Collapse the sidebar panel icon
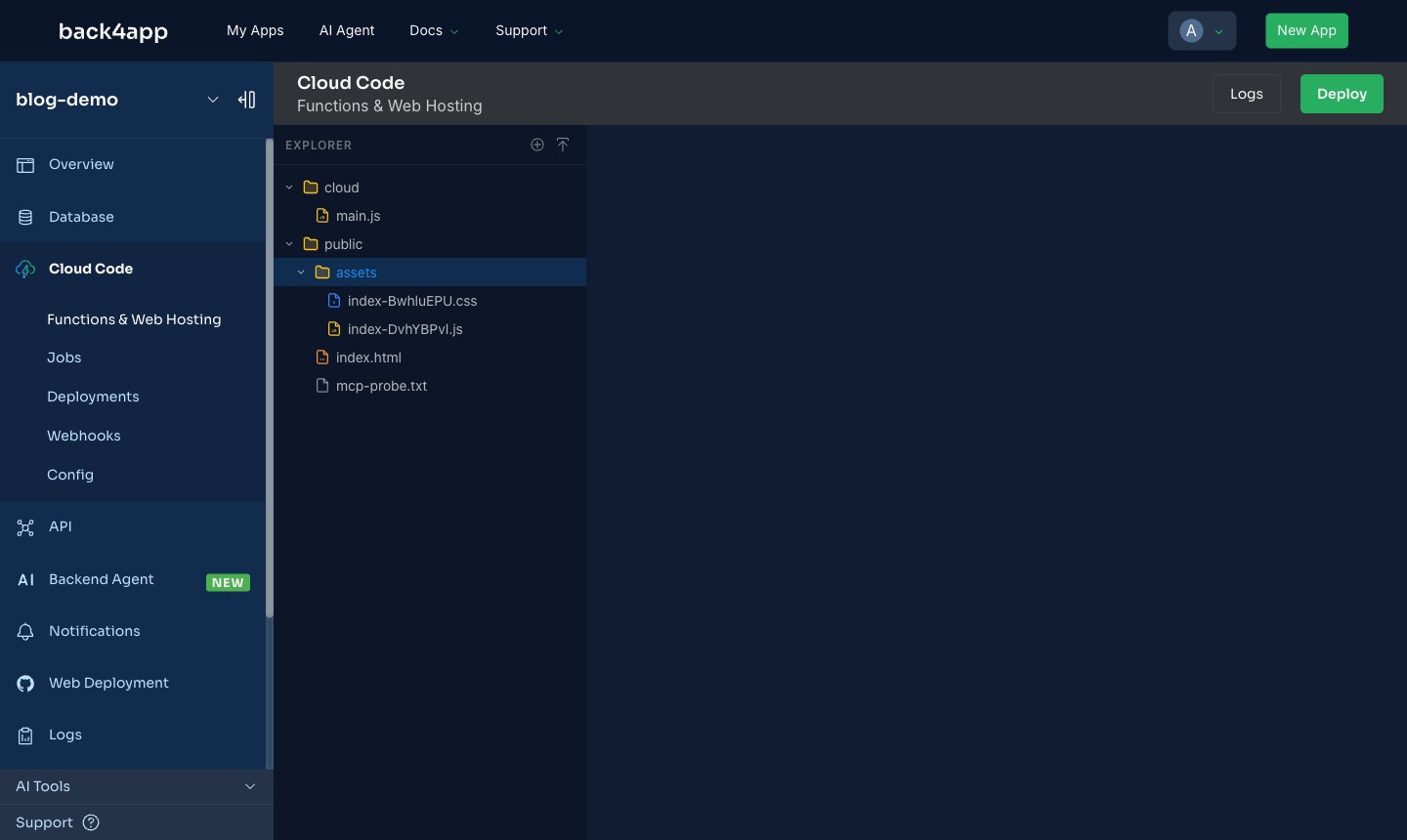Screen dimensions: 1407x840 (x=247, y=100)
